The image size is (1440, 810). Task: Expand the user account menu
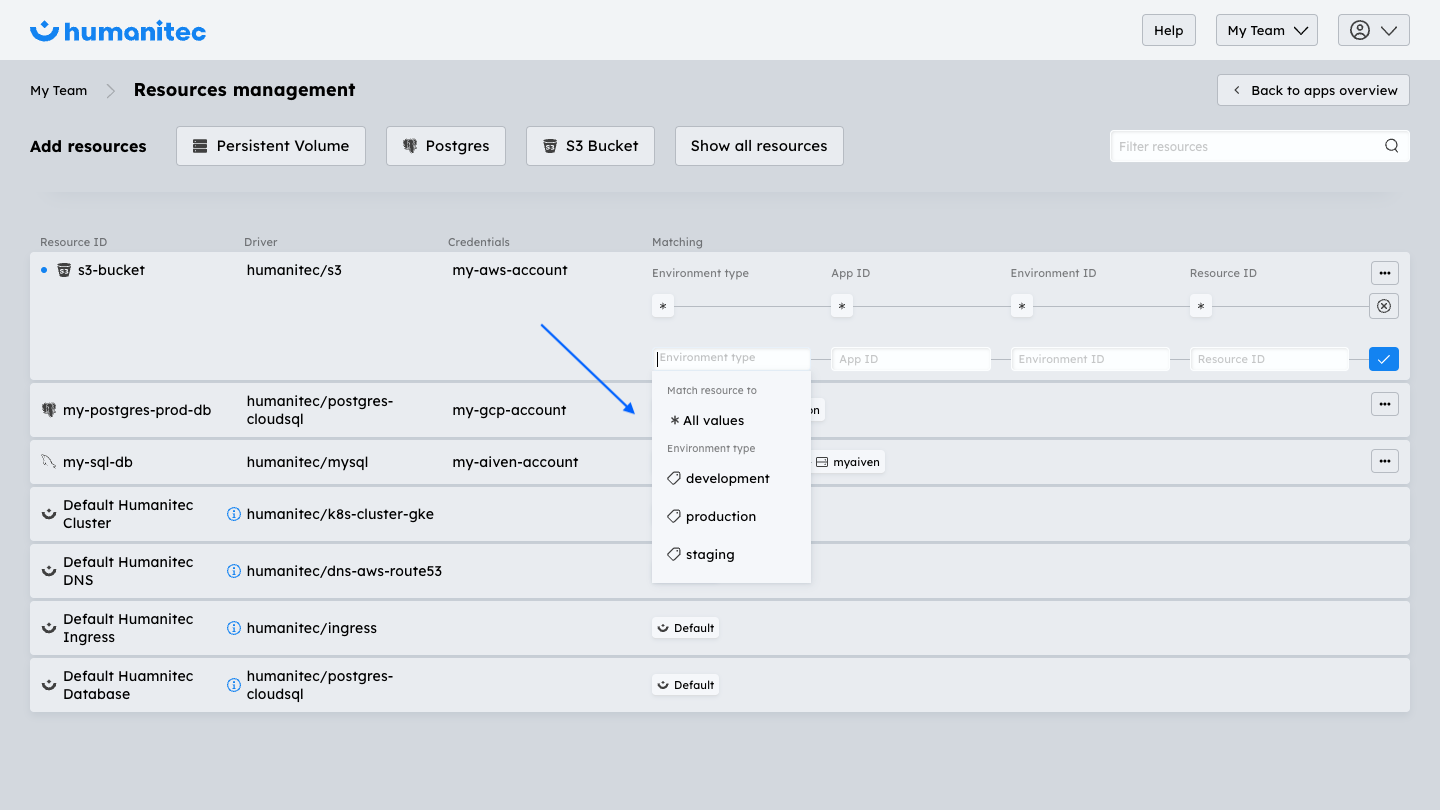(1373, 30)
